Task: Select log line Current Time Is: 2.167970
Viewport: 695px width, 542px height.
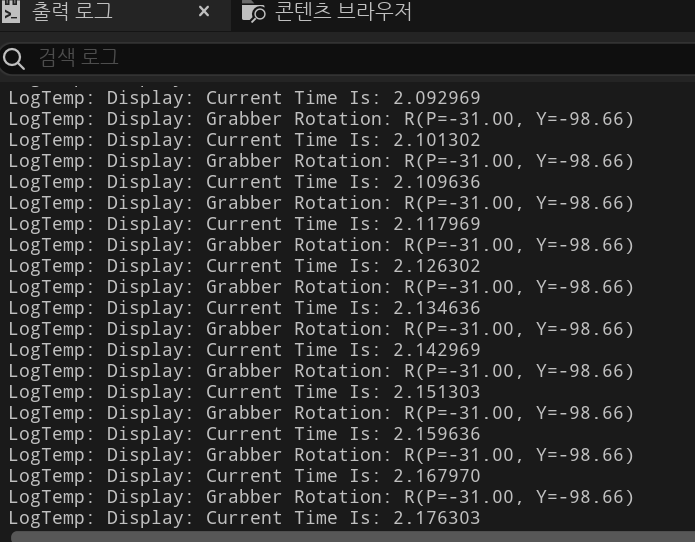Action: pos(244,476)
